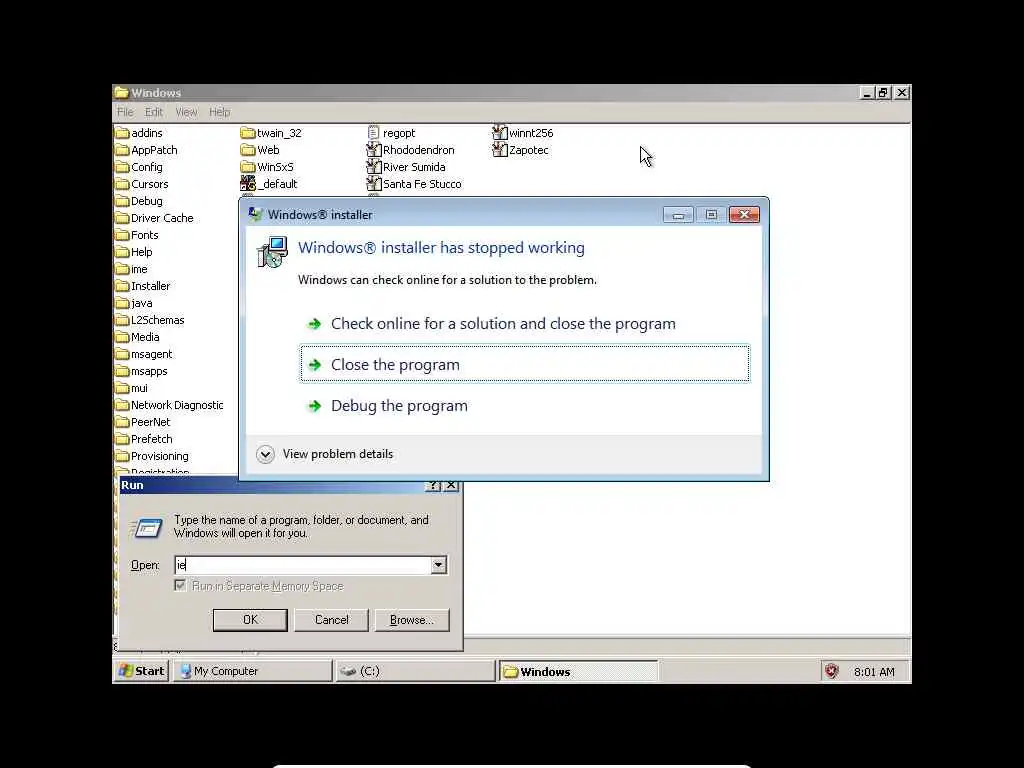
Task: Click the security shield tray icon
Action: tap(831, 671)
